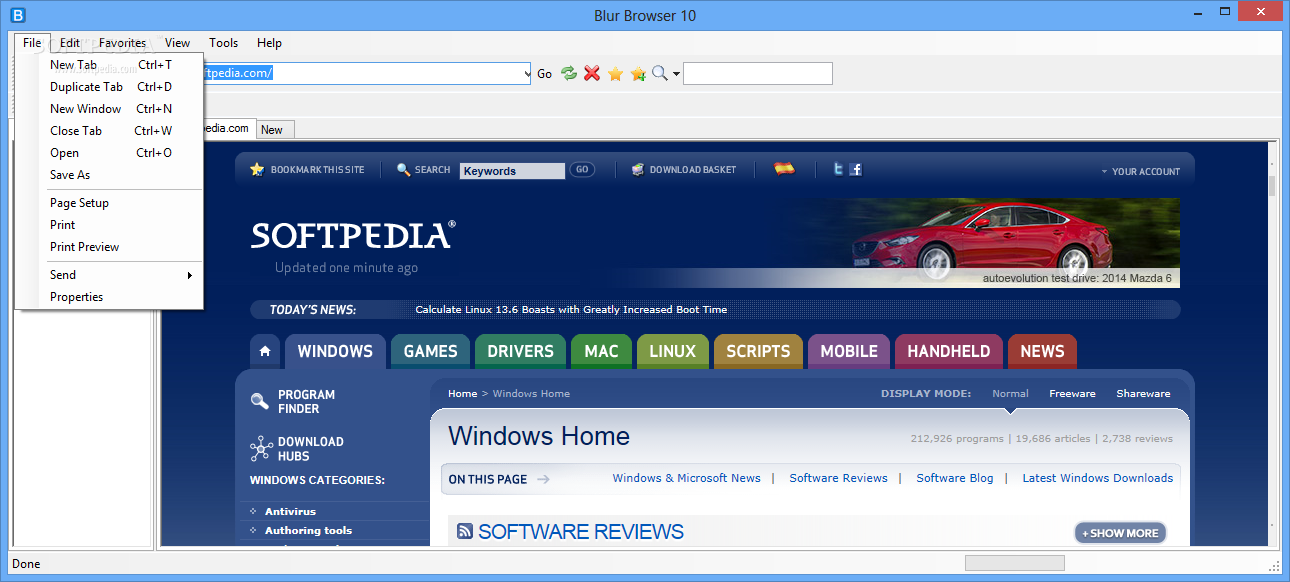Click the toolbar search text field
This screenshot has height=582, width=1290.
757,74
